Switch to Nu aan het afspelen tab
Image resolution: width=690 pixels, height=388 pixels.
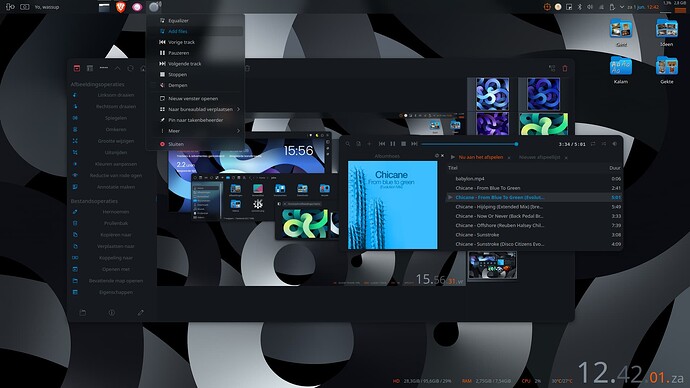(x=481, y=157)
